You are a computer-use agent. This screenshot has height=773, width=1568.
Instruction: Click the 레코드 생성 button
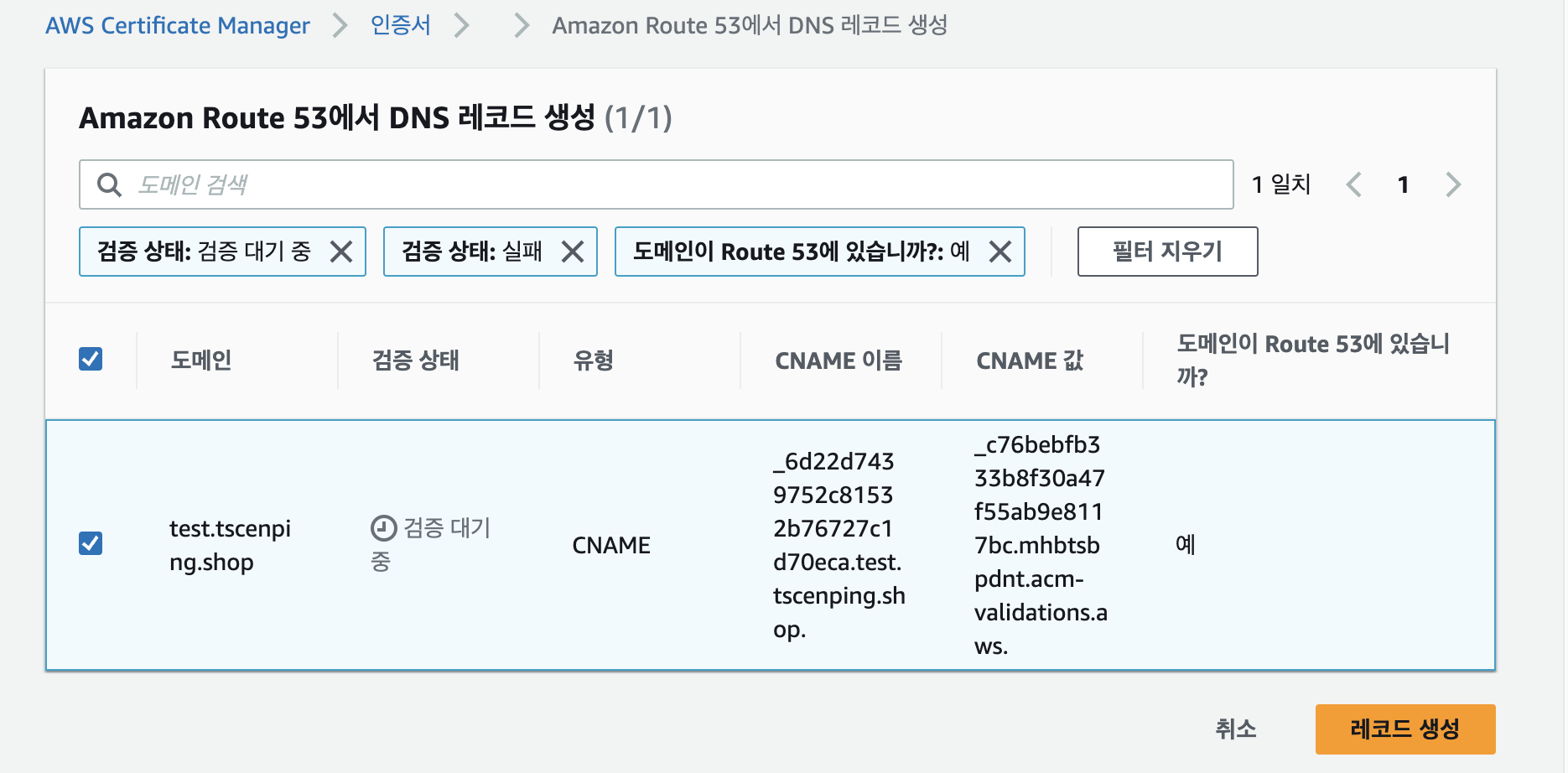pyautogui.click(x=1405, y=729)
